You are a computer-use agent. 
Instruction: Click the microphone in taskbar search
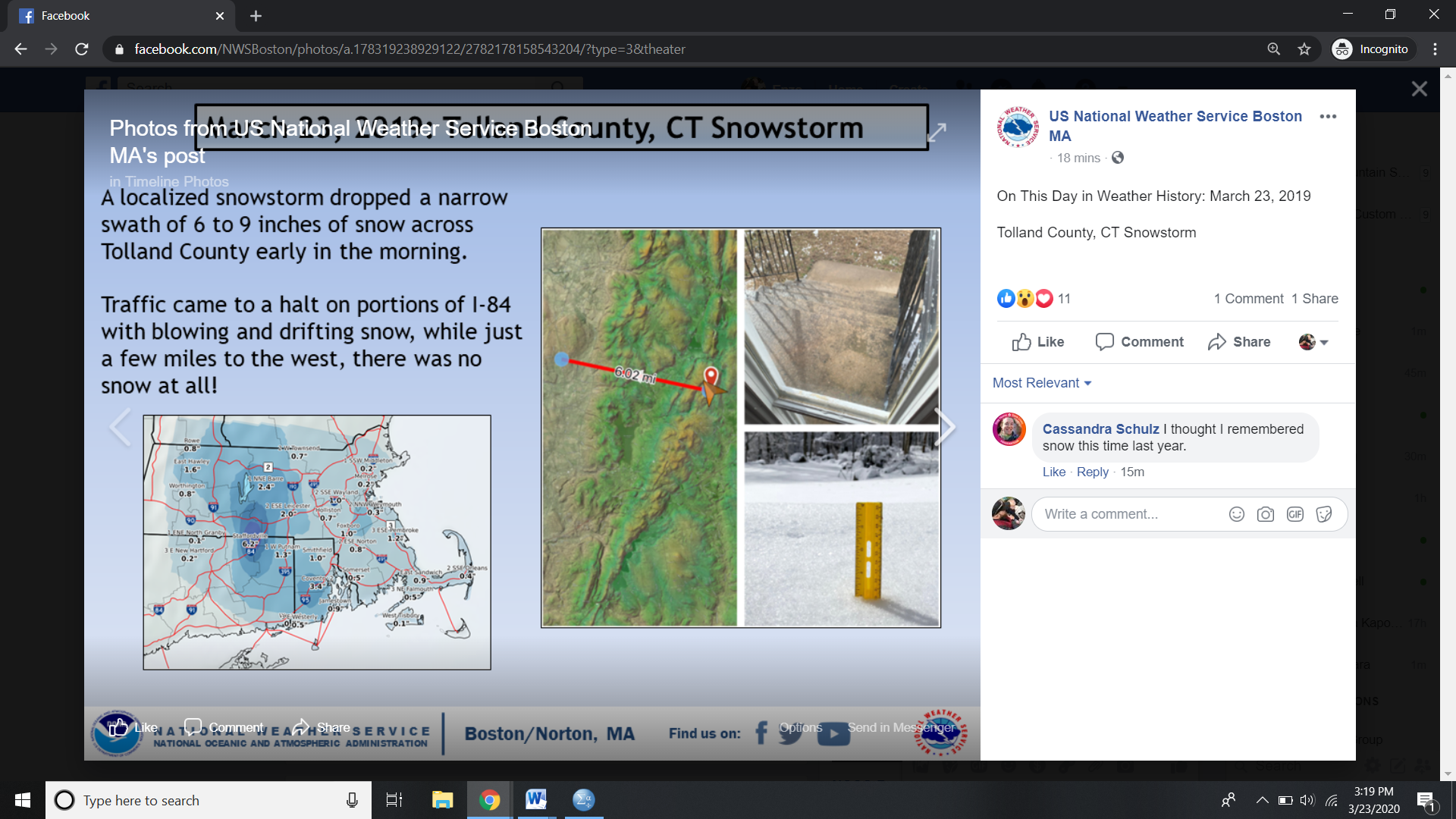tap(352, 800)
